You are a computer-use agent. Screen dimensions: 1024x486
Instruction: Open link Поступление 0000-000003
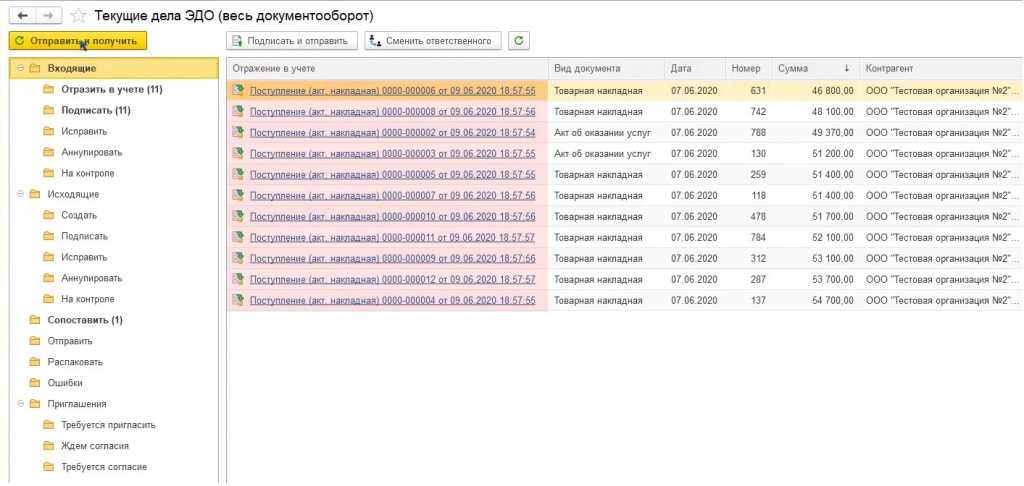392,154
